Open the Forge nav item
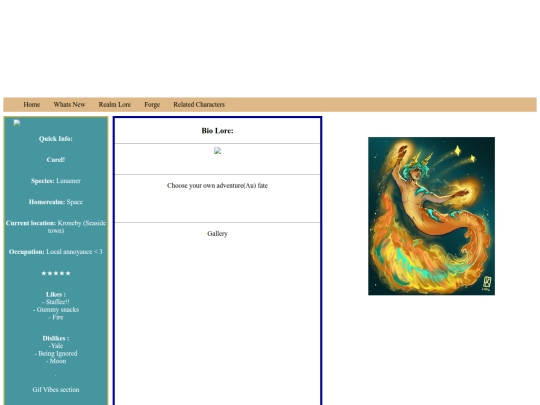This screenshot has height=405, width=540. [x=152, y=104]
